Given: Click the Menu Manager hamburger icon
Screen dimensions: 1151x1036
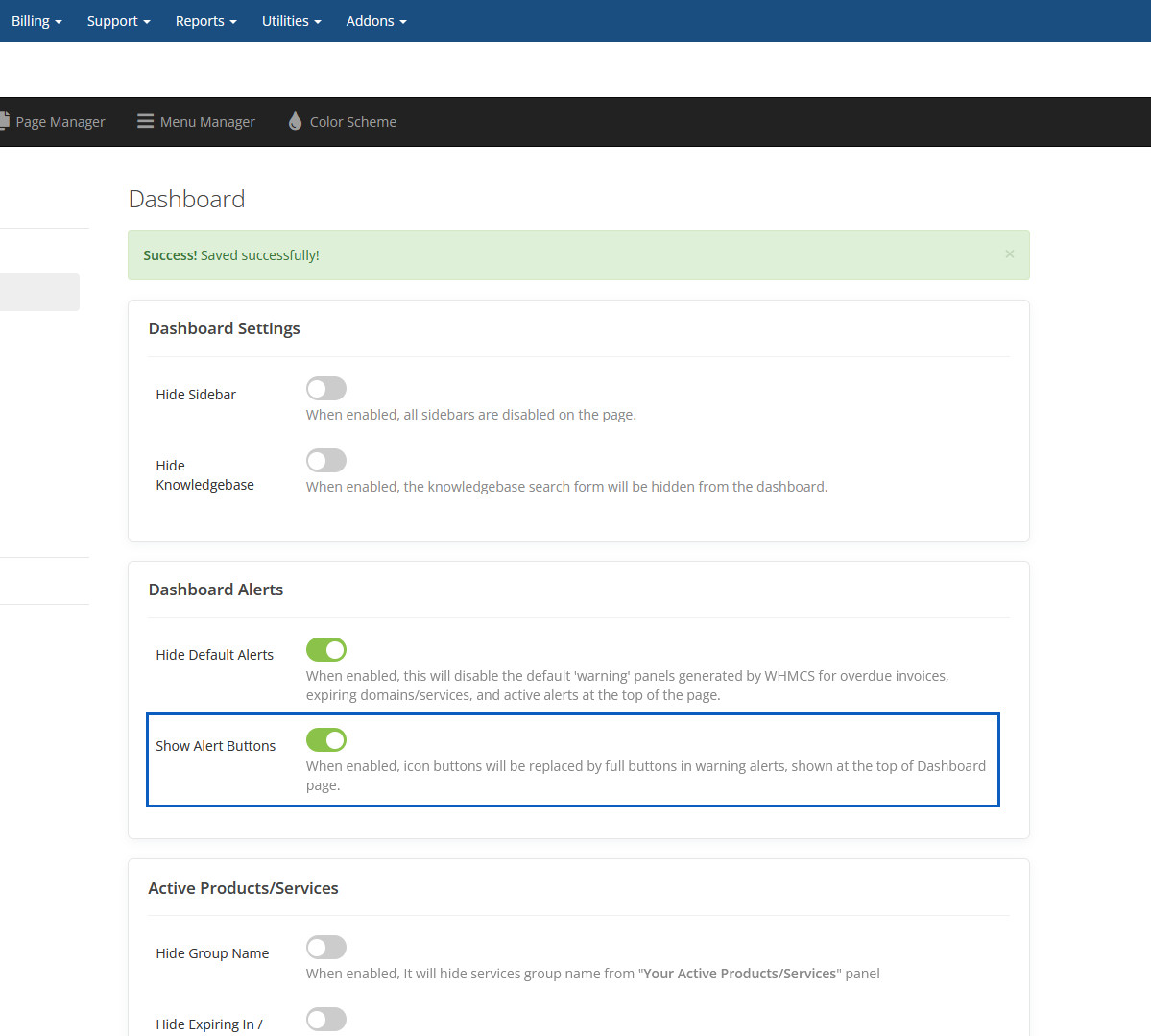Looking at the screenshot, I should pos(145,121).
